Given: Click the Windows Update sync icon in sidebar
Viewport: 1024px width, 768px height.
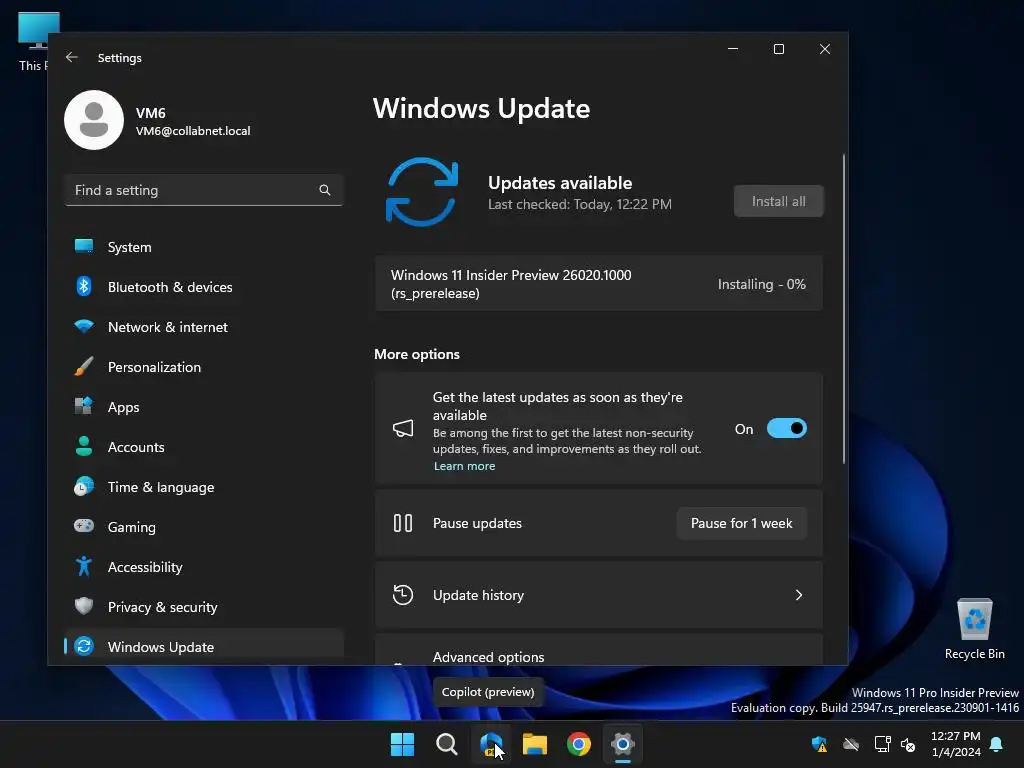Looking at the screenshot, I should [x=84, y=646].
